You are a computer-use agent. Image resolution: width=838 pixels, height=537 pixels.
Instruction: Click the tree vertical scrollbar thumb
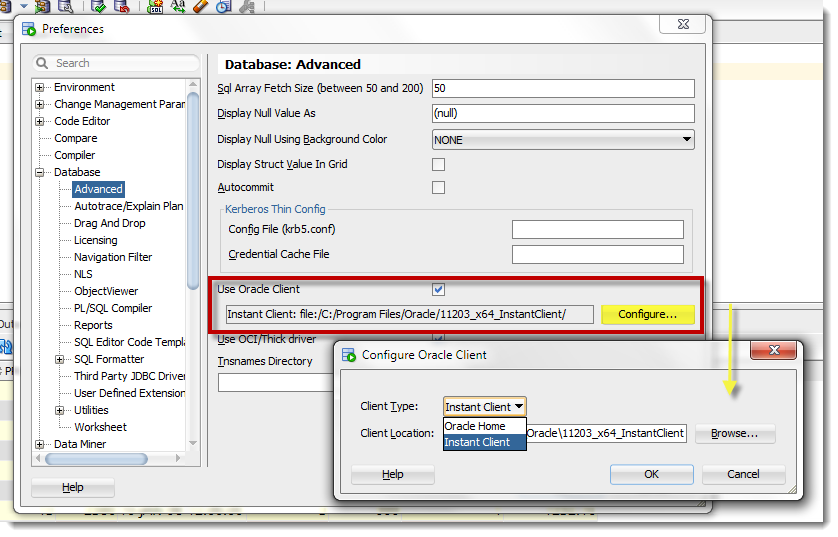click(193, 191)
